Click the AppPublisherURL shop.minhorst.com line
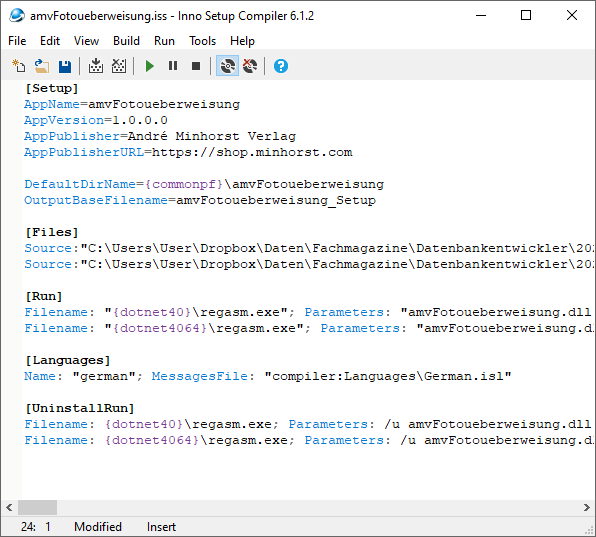 pos(188,152)
